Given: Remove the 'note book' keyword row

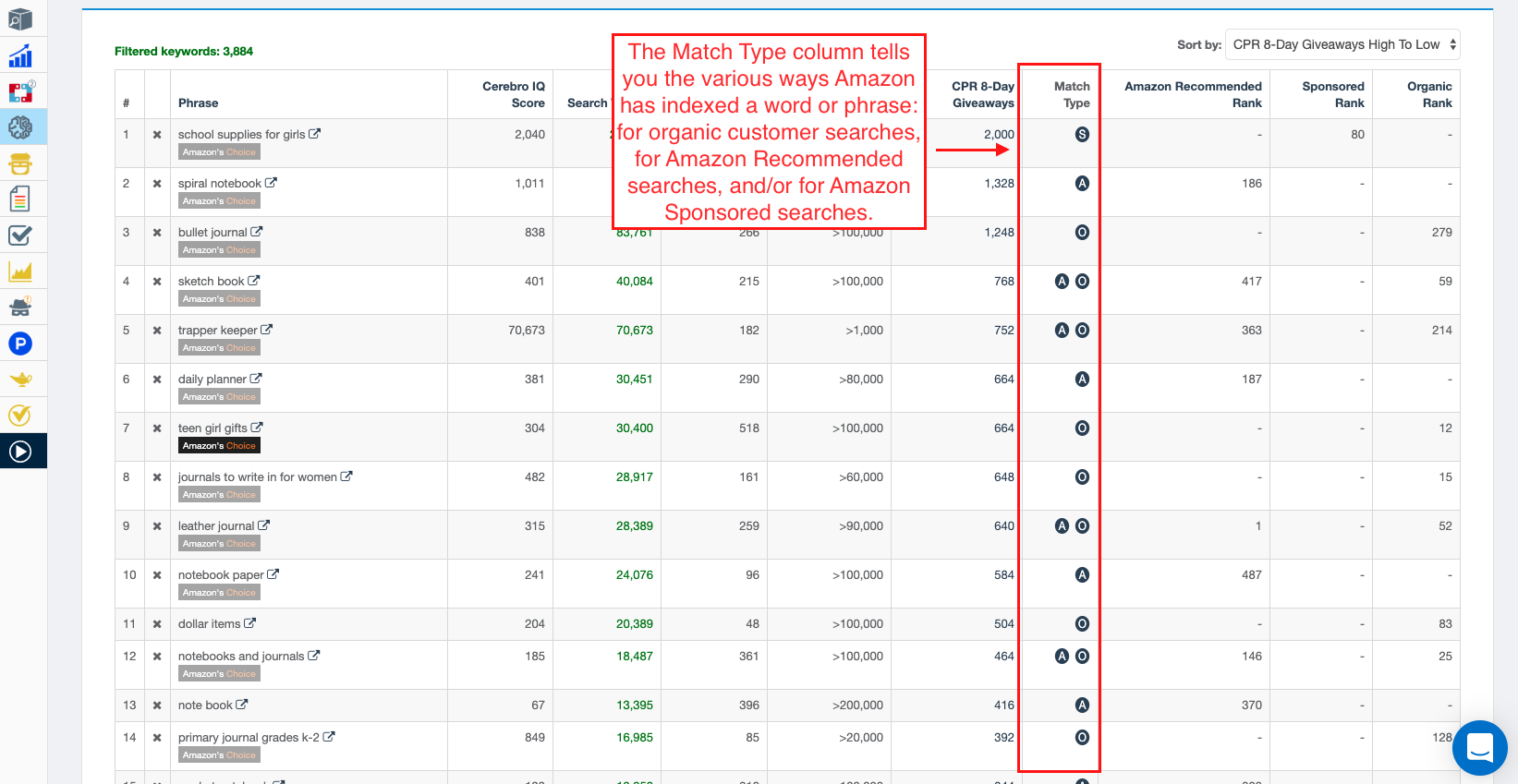Looking at the screenshot, I should (x=157, y=706).
